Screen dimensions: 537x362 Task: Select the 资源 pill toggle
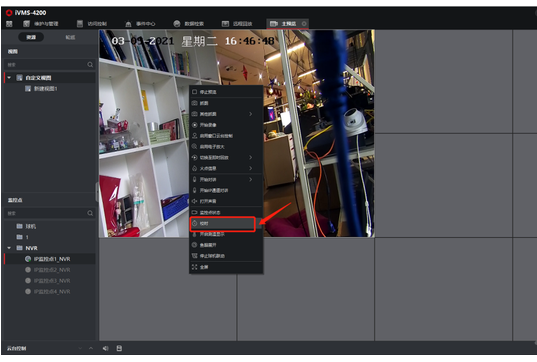[x=31, y=37]
